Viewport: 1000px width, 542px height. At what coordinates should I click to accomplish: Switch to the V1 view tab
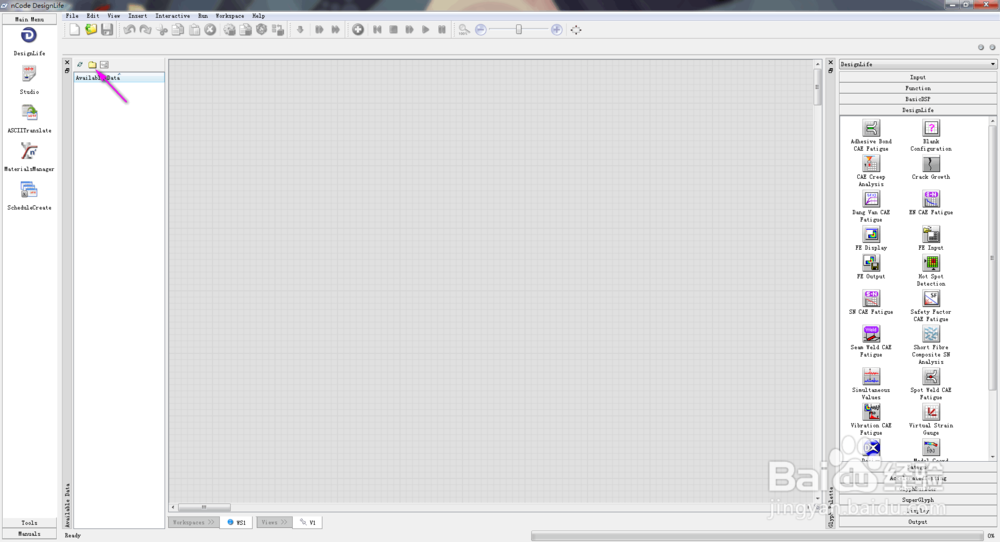tap(308, 522)
